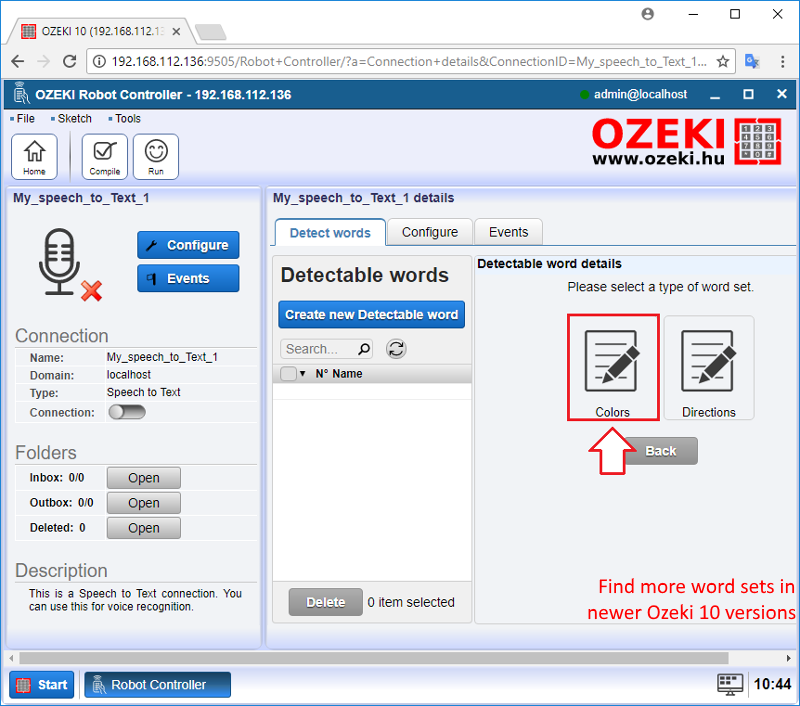Viewport: 800px width, 706px height.
Task: Open the Chrome profile account icon
Action: pyautogui.click(x=647, y=14)
